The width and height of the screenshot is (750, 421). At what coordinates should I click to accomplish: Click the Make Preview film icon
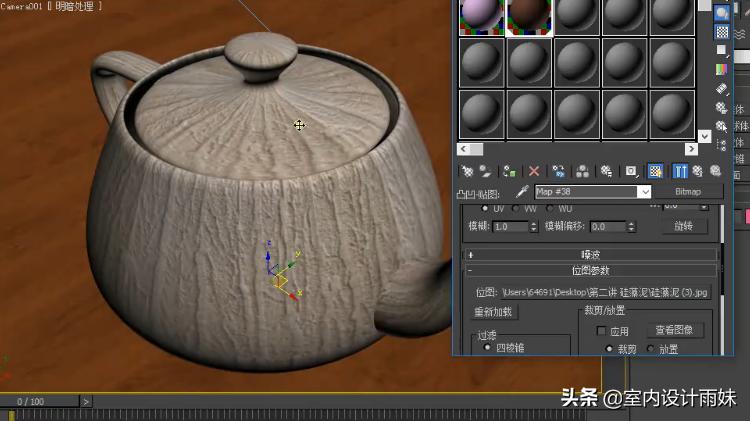click(x=722, y=89)
